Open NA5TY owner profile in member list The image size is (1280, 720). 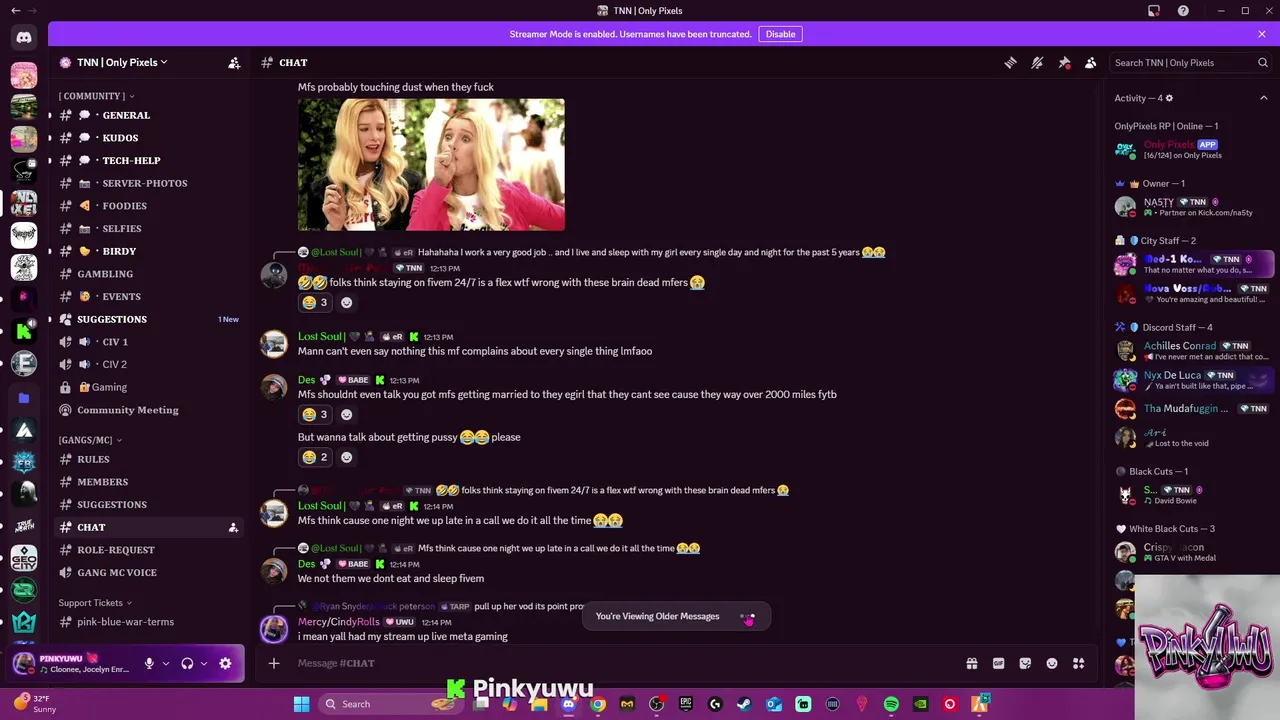[1192, 207]
